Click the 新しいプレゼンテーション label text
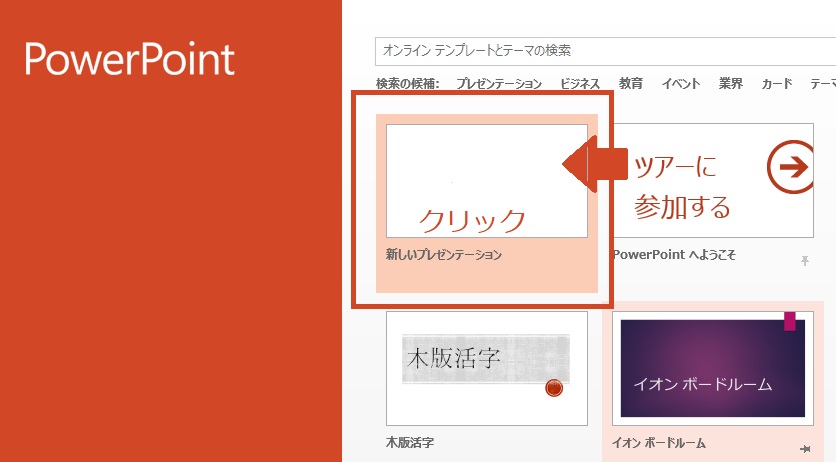Viewport: 836px width, 462px height. (x=444, y=255)
